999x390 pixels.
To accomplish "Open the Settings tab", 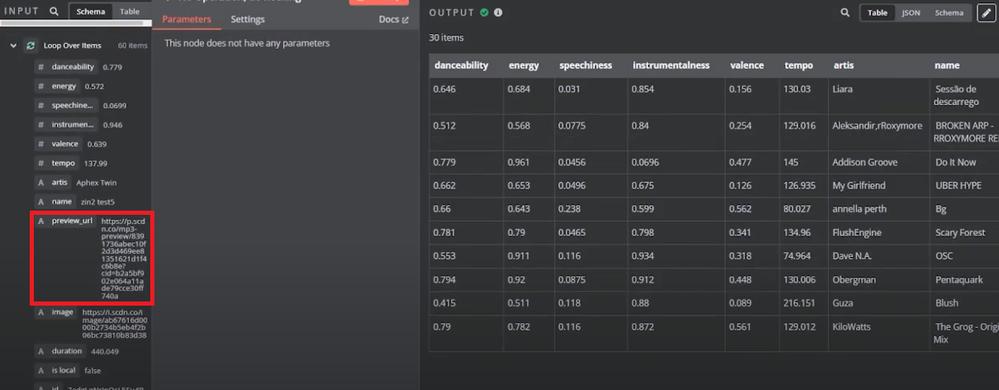I will 247,19.
